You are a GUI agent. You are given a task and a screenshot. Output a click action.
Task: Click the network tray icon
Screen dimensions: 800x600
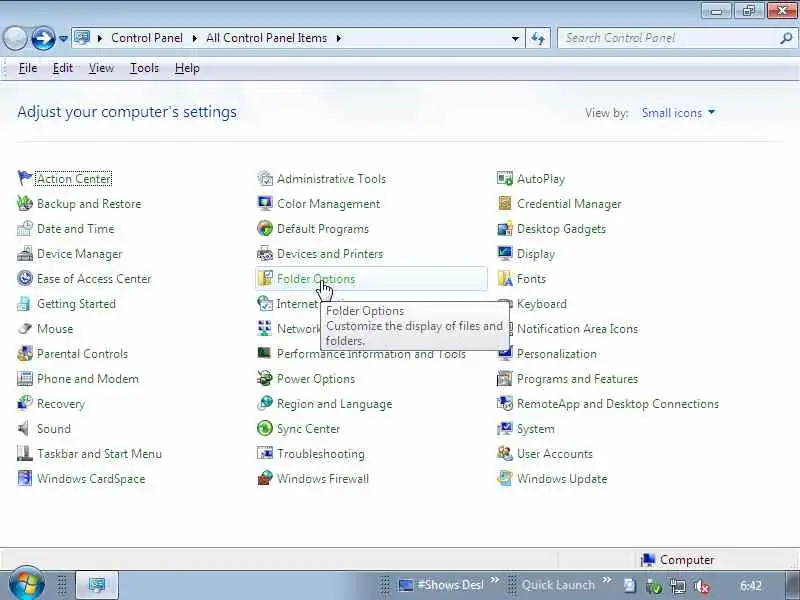[678, 586]
